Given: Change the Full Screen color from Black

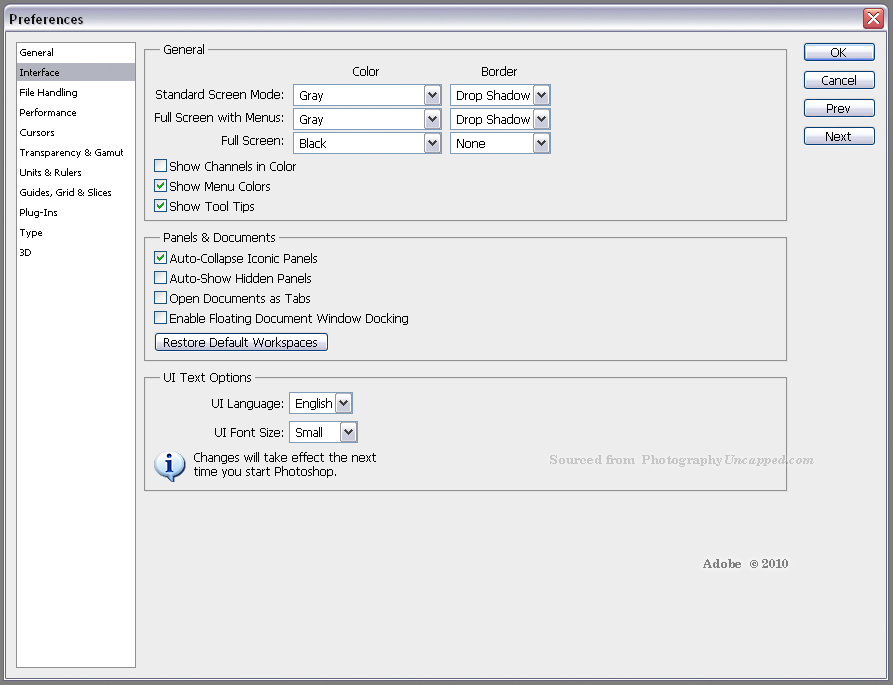Looking at the screenshot, I should (x=431, y=142).
